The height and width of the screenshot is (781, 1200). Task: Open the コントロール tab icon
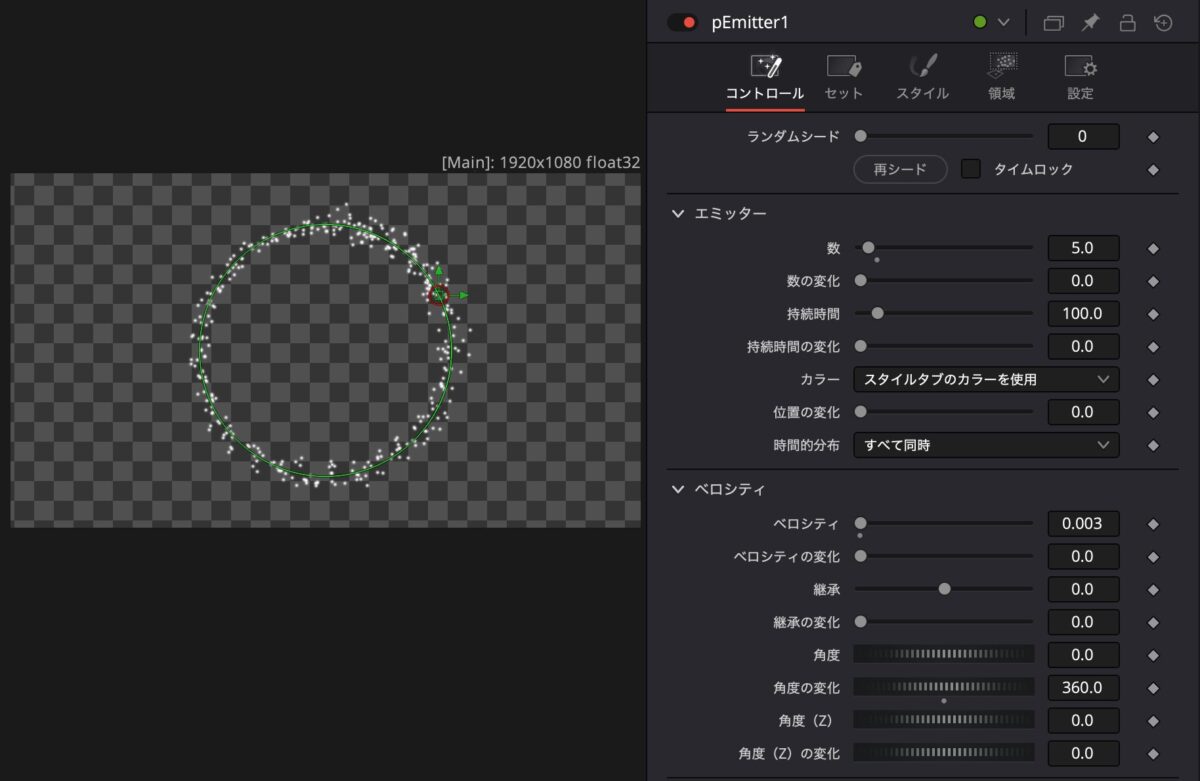(x=765, y=67)
